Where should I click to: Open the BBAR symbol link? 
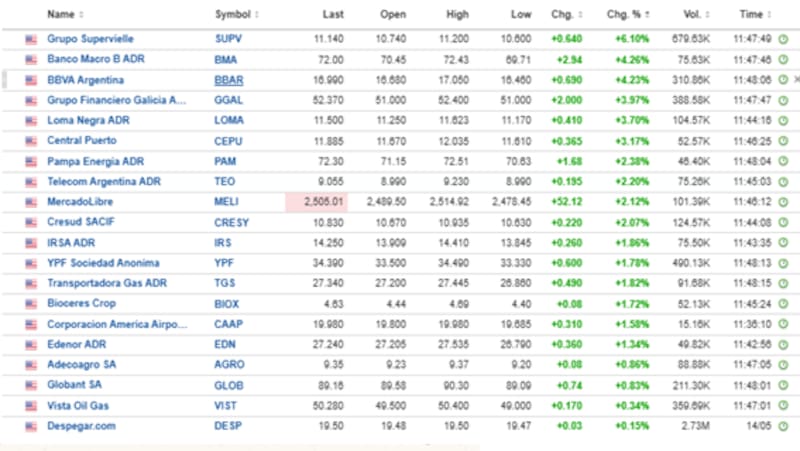pos(228,80)
